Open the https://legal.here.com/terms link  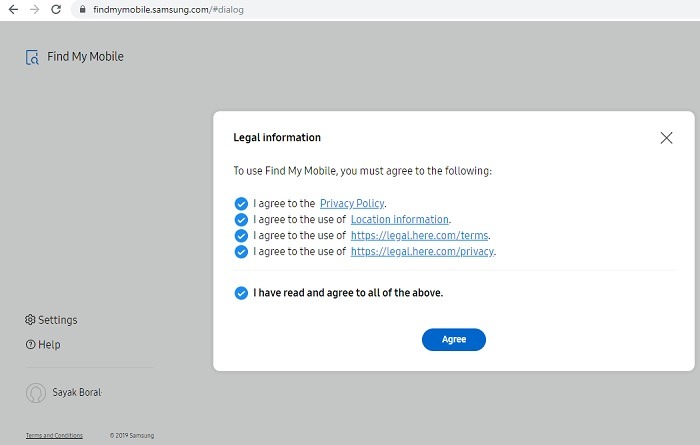click(419, 236)
